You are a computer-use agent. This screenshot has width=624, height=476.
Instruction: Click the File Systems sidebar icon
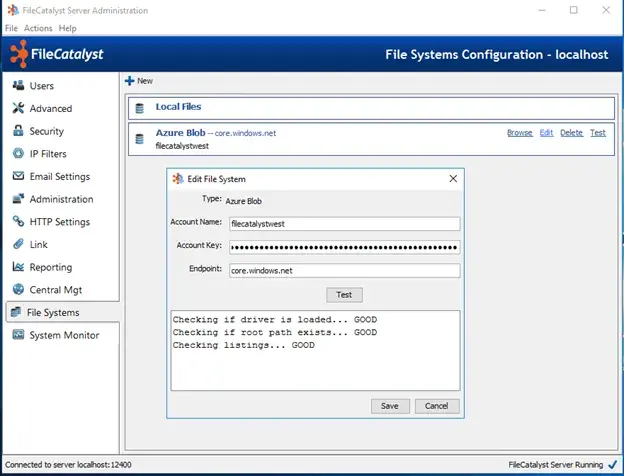16,312
